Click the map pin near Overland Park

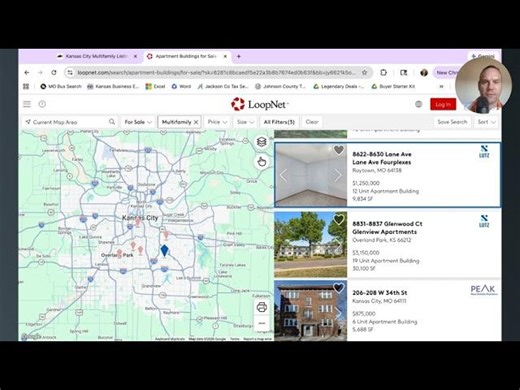pos(119,253)
